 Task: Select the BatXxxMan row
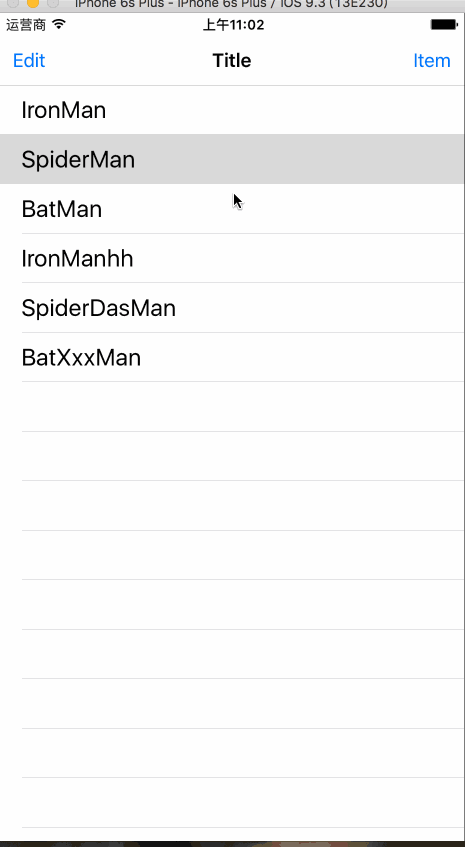232,358
